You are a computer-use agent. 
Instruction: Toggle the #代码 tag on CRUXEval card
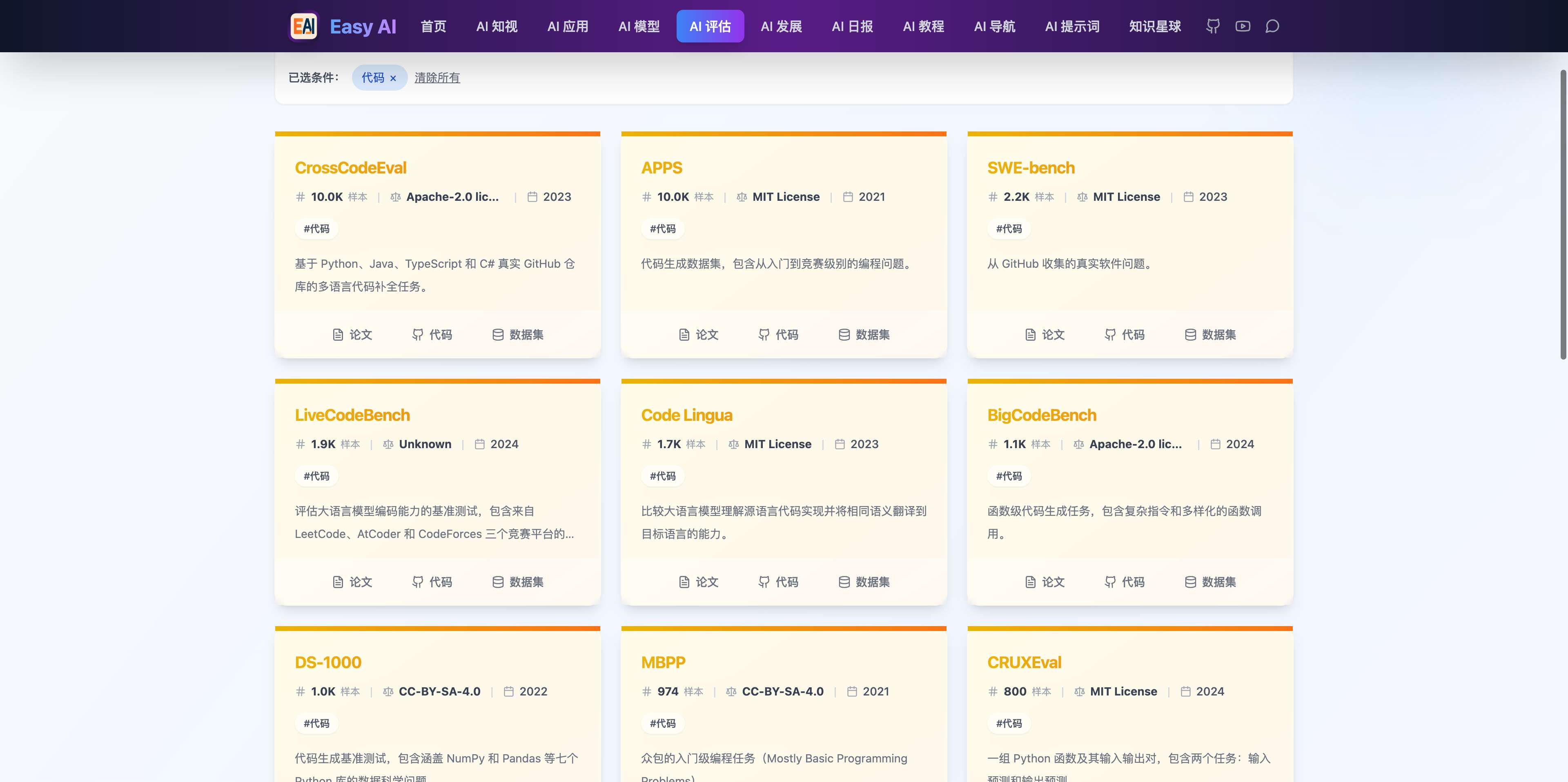point(1009,723)
